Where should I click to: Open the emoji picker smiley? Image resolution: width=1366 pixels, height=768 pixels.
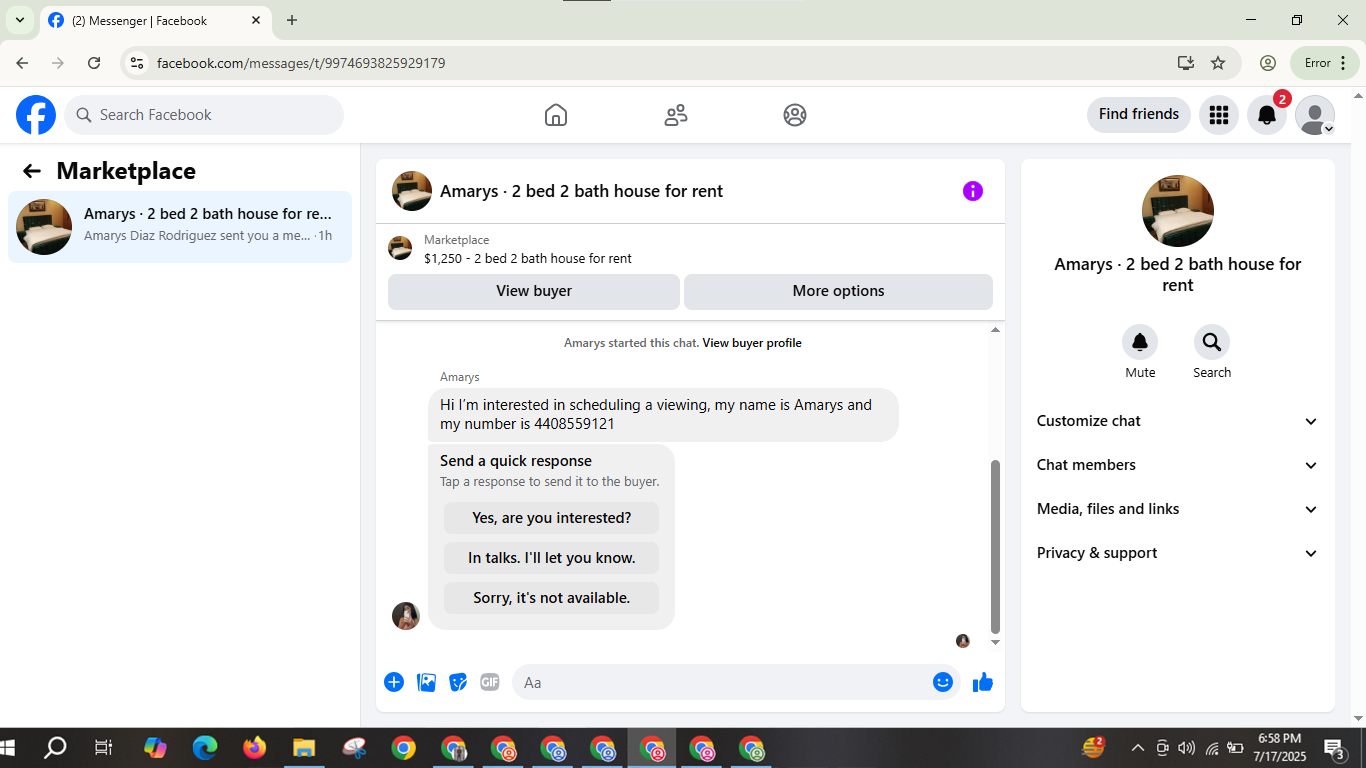tap(943, 682)
